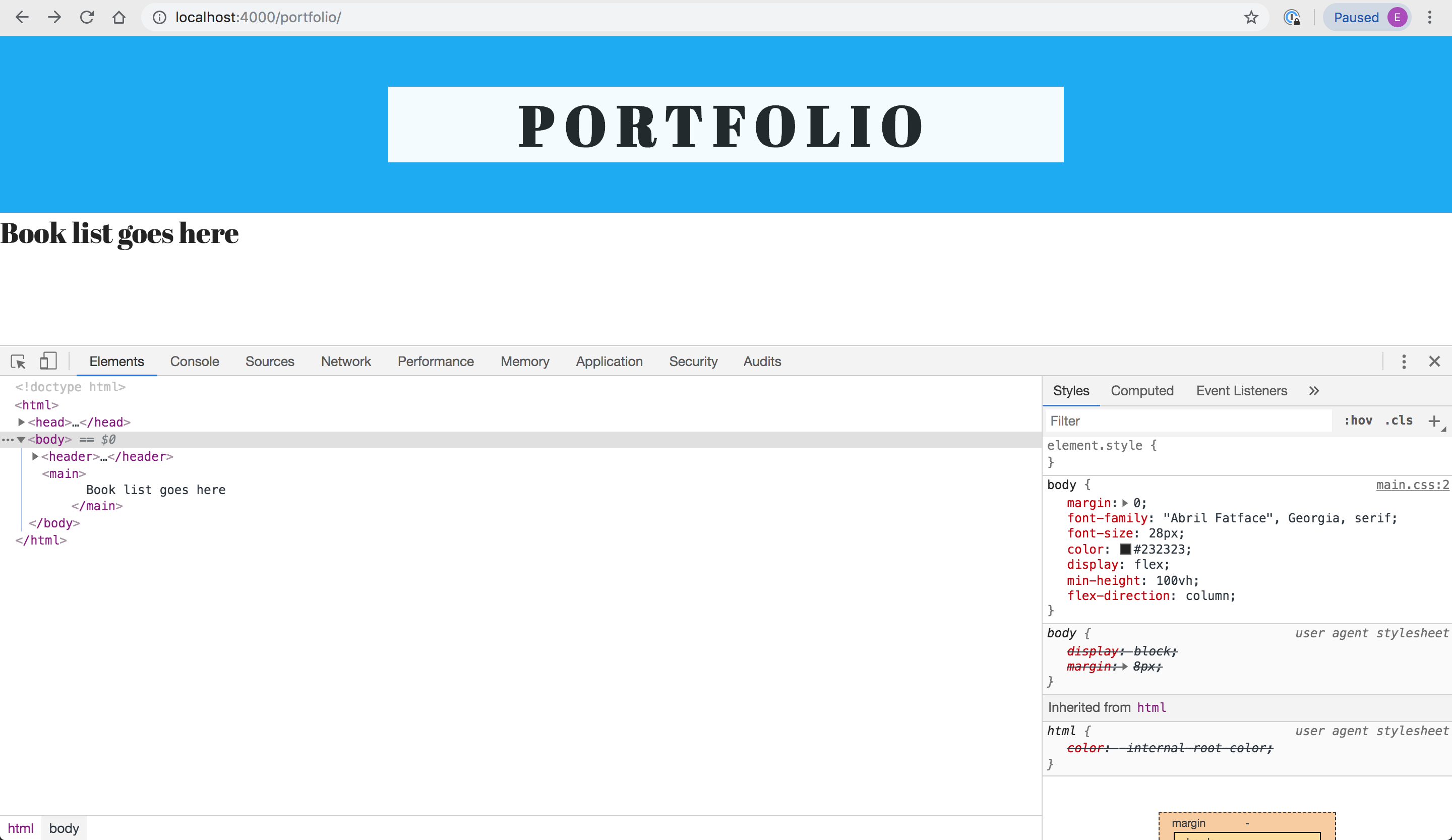The height and width of the screenshot is (840, 1452).
Task: Expand the head element
Action: (21, 422)
